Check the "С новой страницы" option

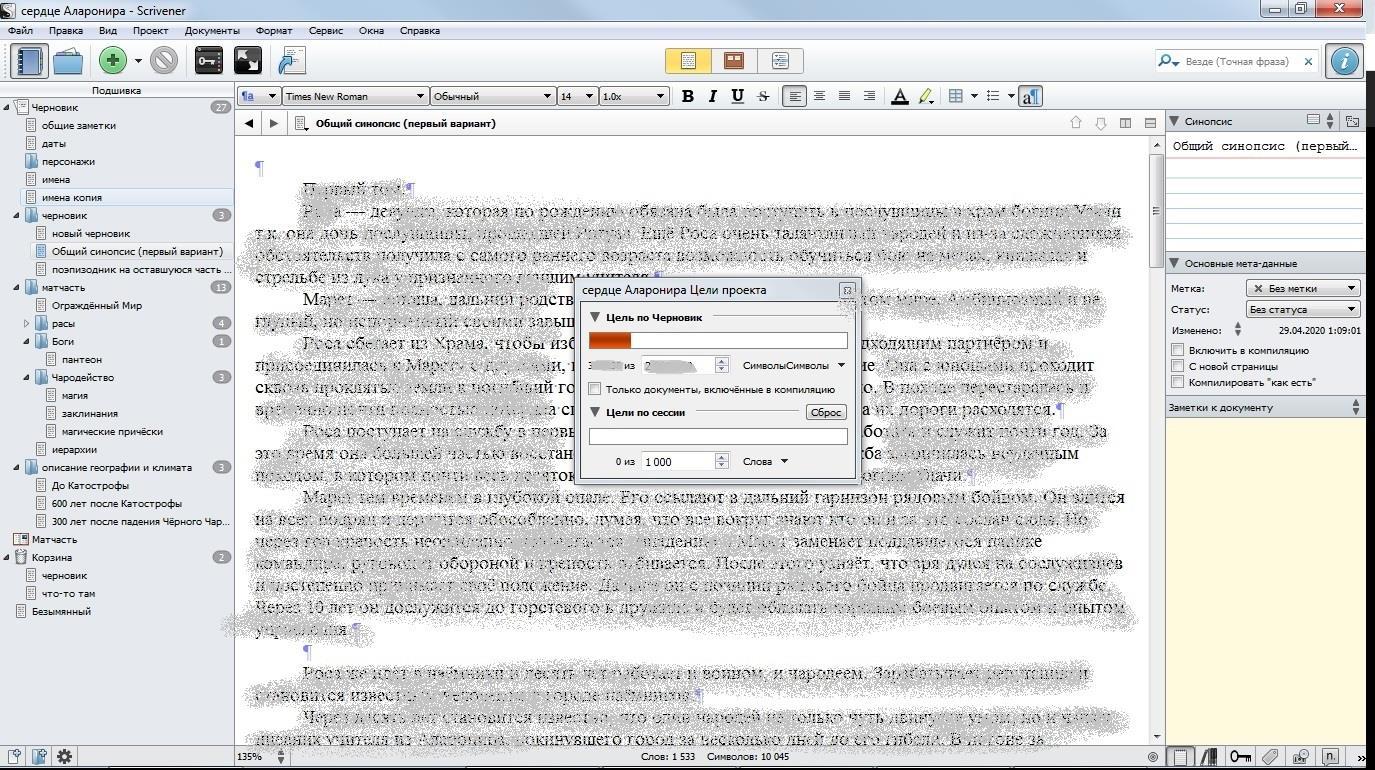coord(1178,366)
